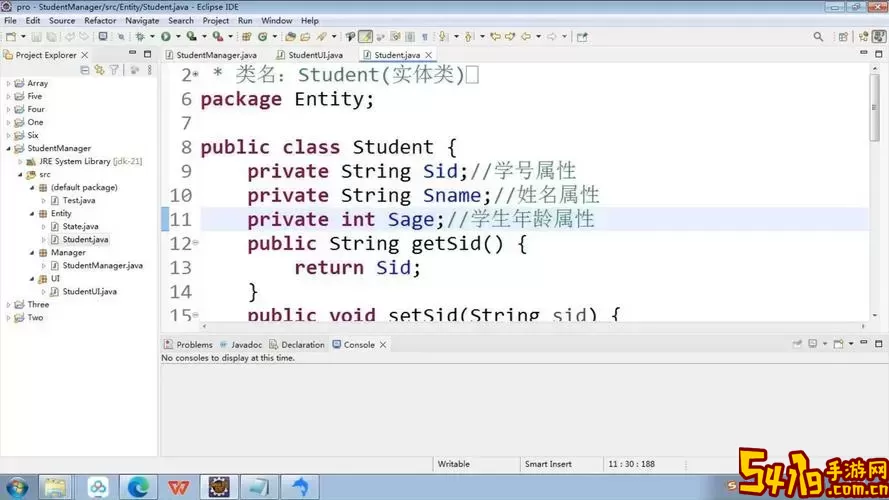
Task: Click the Last Edit Location icon
Action: click(496, 37)
